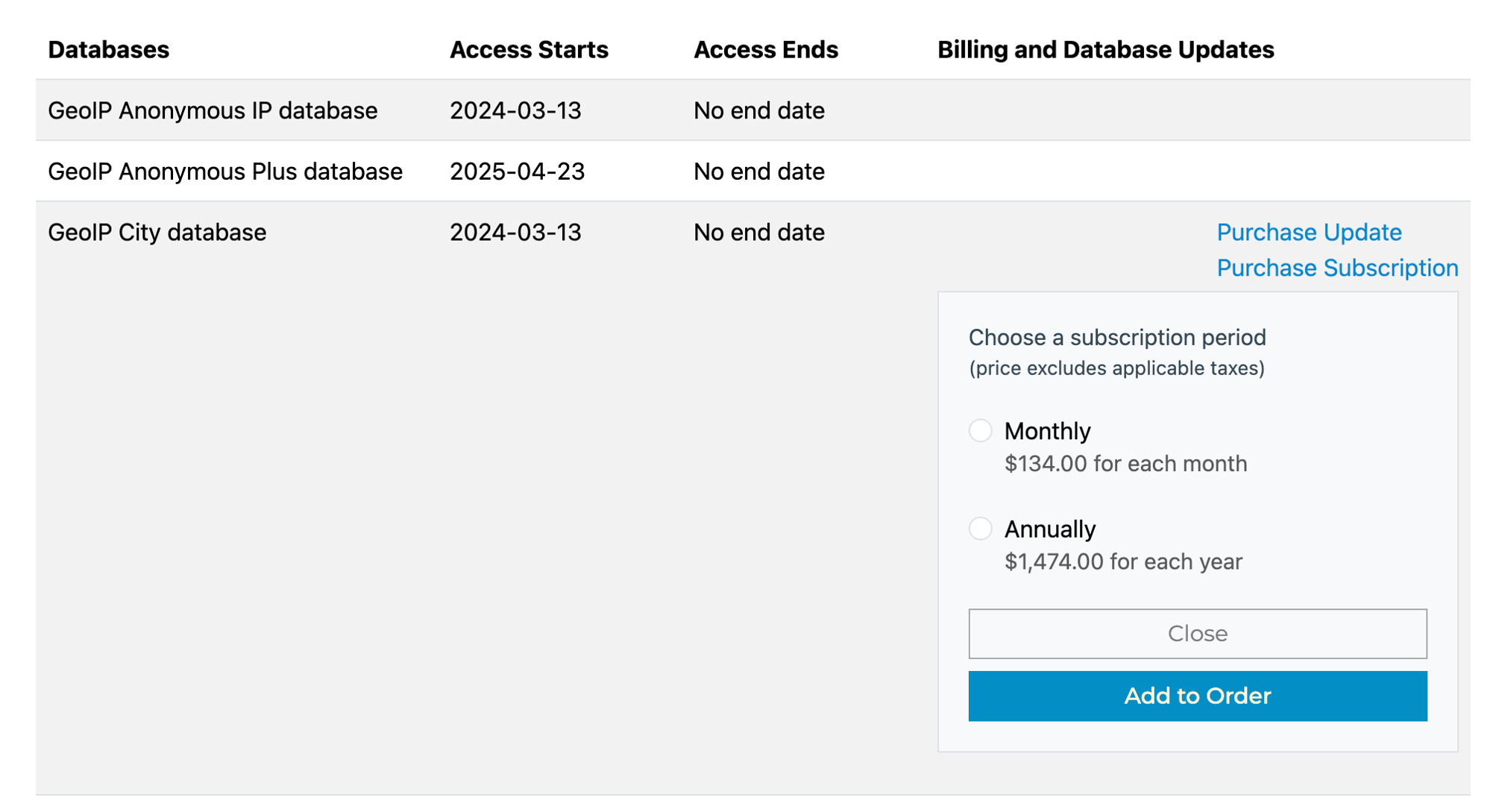Image resolution: width=1499 pixels, height=812 pixels.
Task: Click the Databases column header
Action: 109,49
